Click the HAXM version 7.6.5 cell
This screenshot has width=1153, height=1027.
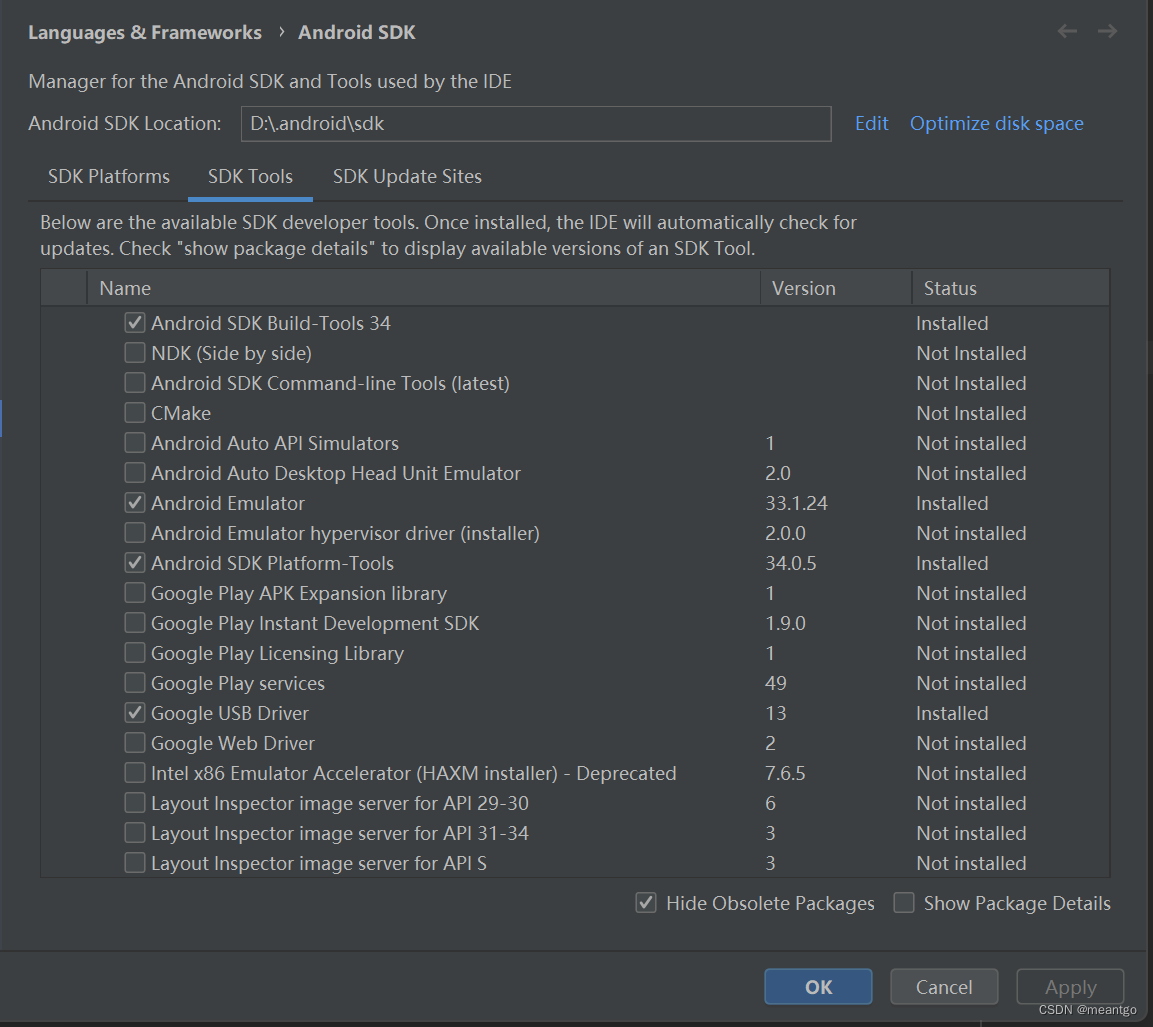[x=785, y=773]
